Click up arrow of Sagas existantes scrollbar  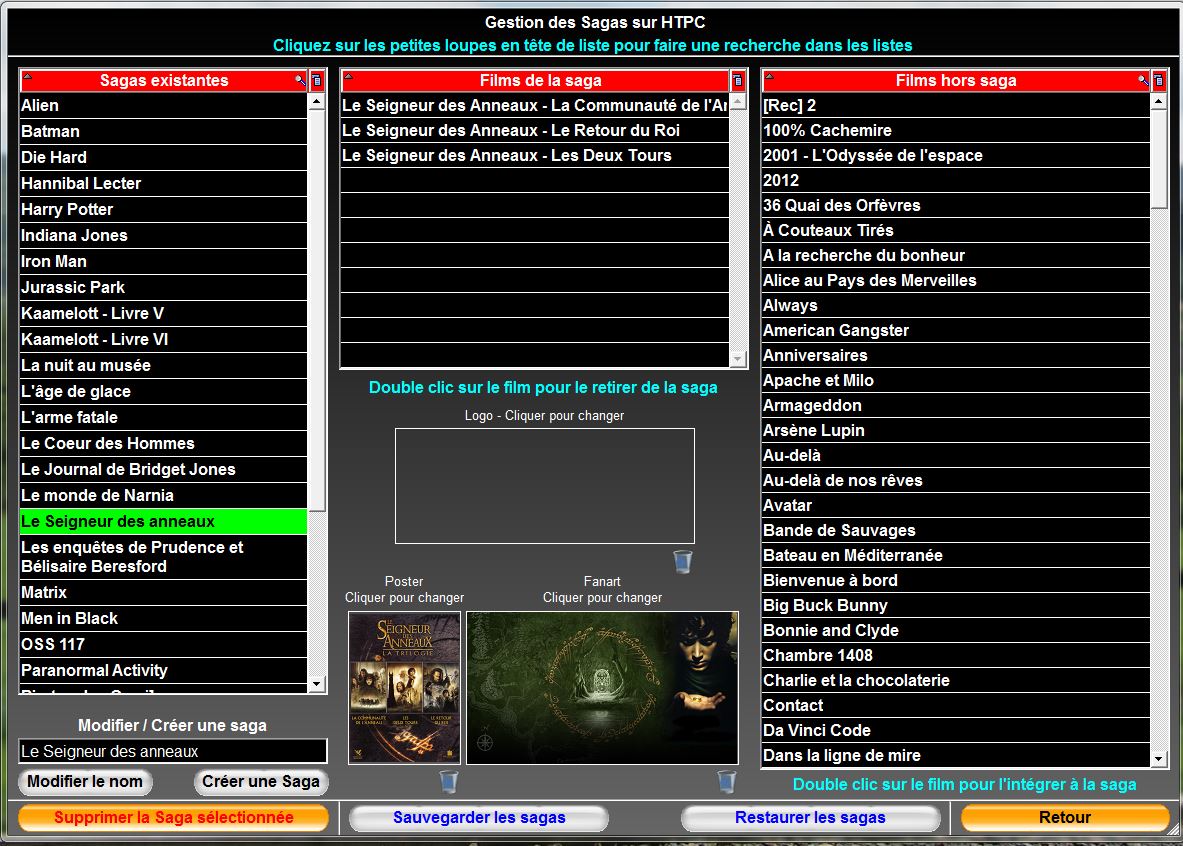pyautogui.click(x=317, y=101)
